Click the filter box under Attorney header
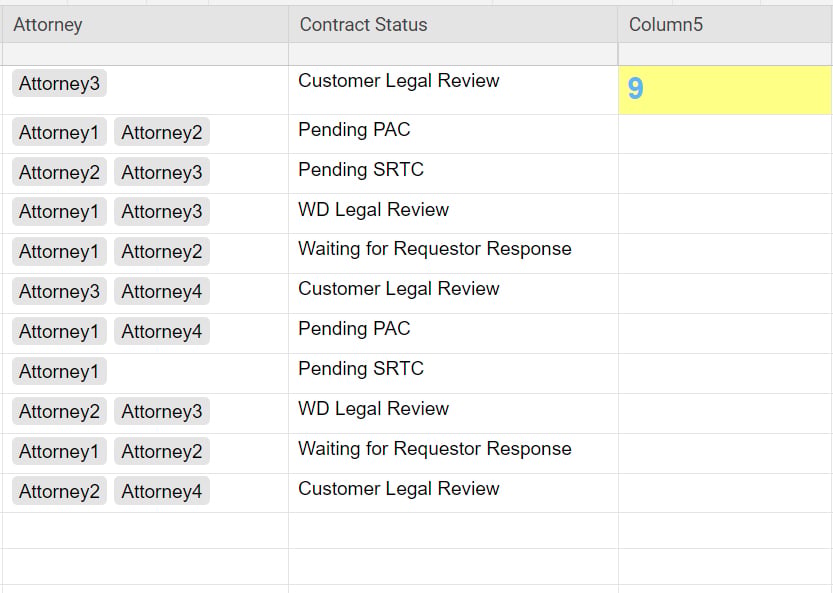 (144, 54)
